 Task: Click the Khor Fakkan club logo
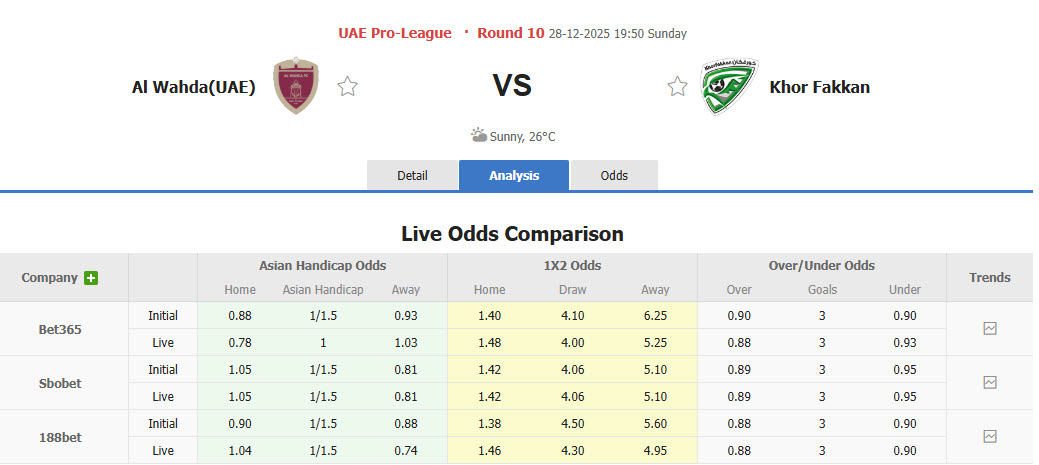coord(729,86)
